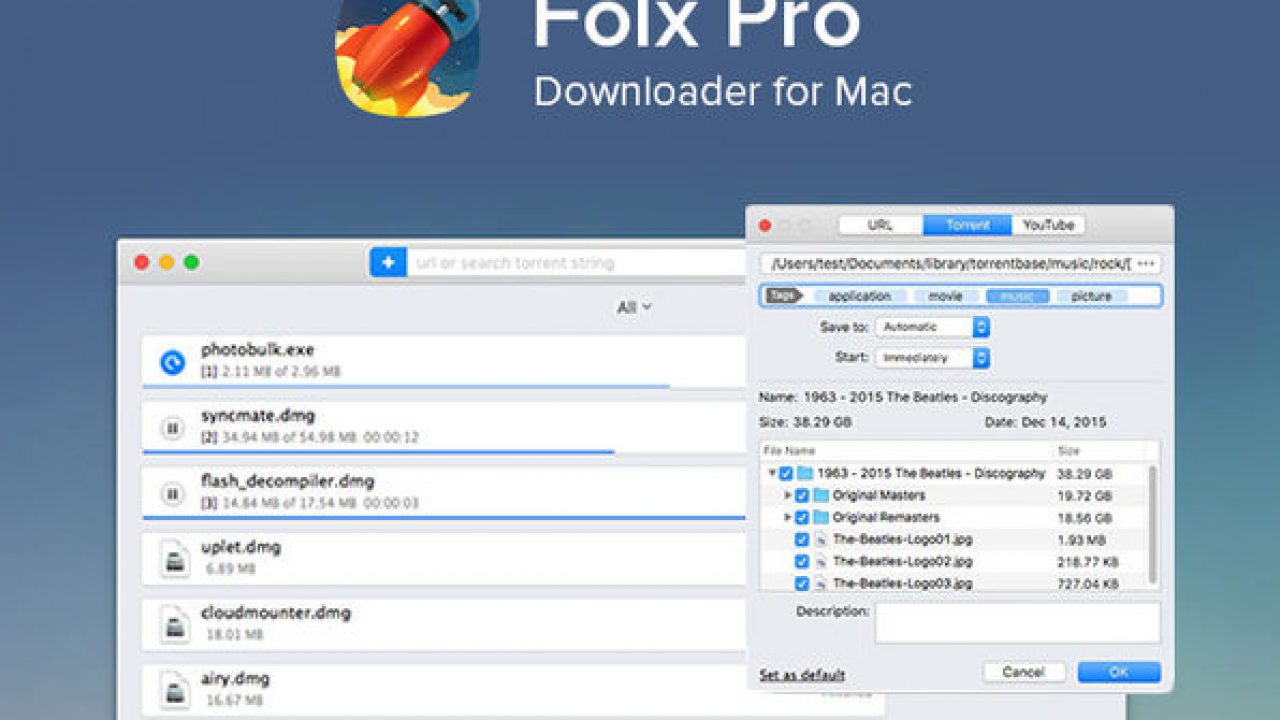
Task: Toggle the selected music tag
Action: pos(1017,296)
